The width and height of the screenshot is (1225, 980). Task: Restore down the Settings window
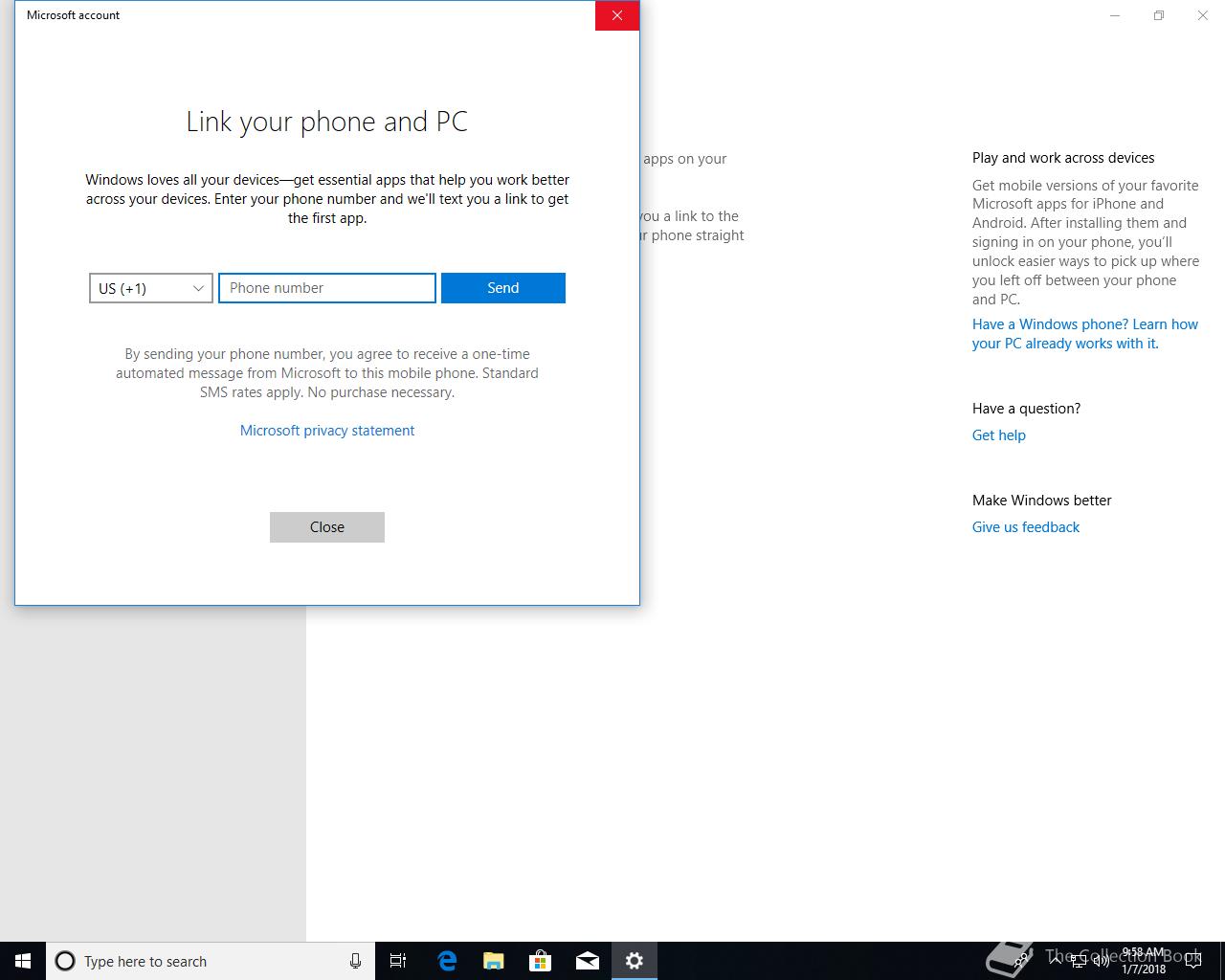coord(1159,15)
